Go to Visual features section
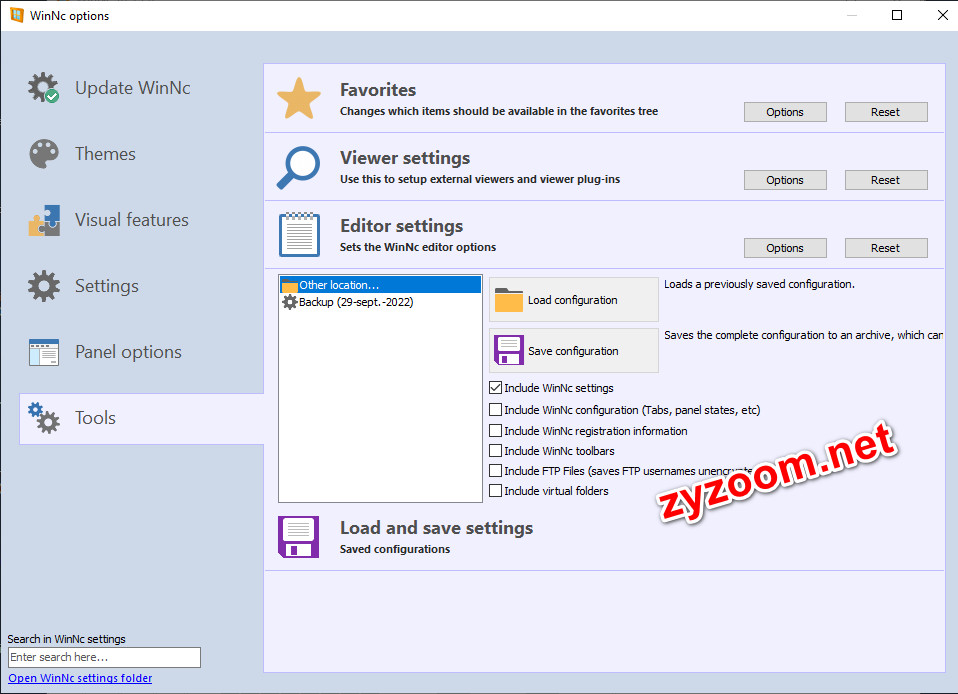 pos(132,220)
